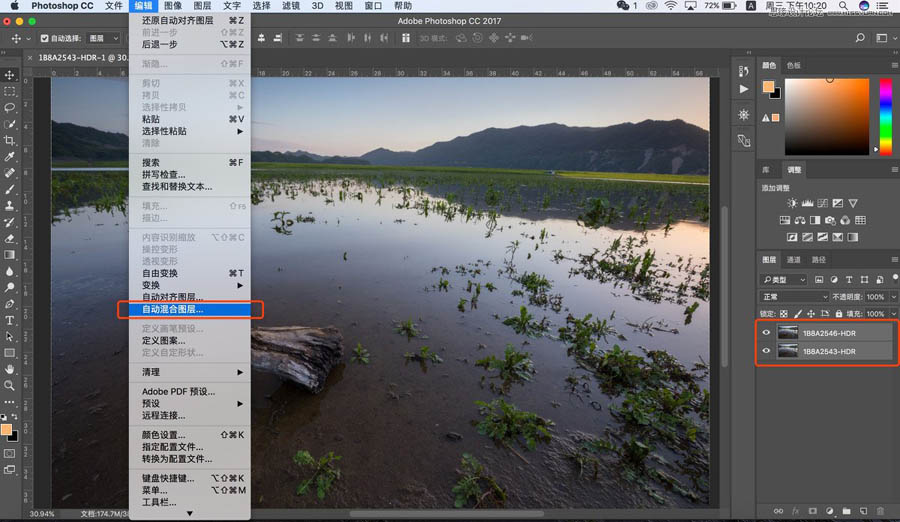The height and width of the screenshot is (522, 900).
Task: Select the Crop tool
Action: [10, 141]
